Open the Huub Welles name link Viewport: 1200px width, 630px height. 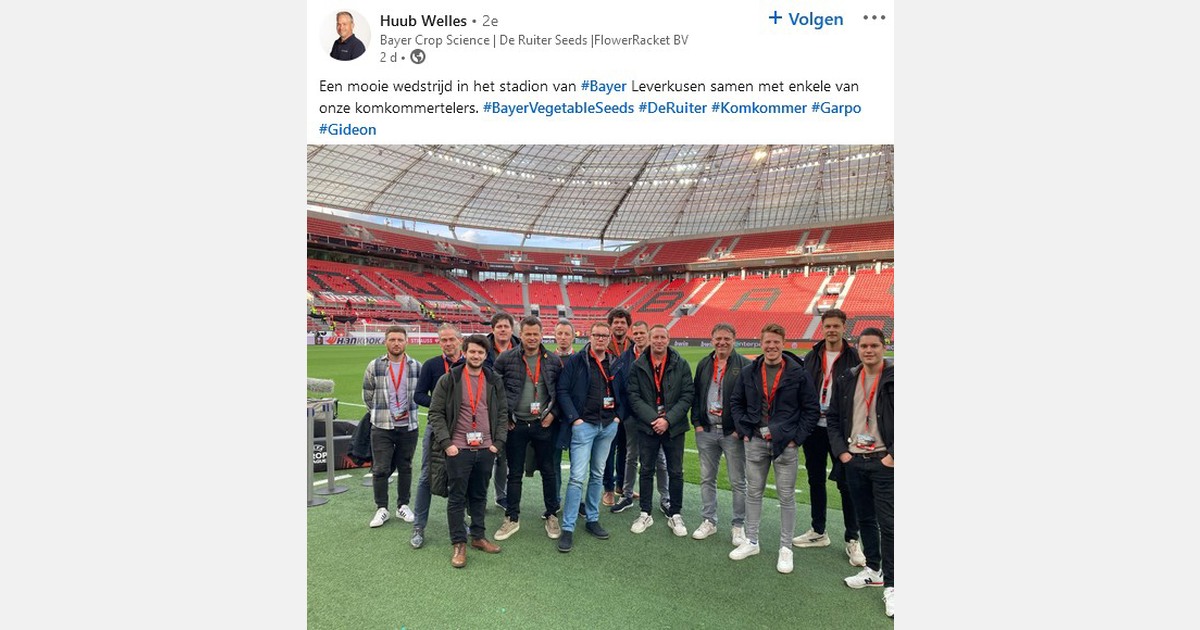tap(423, 21)
